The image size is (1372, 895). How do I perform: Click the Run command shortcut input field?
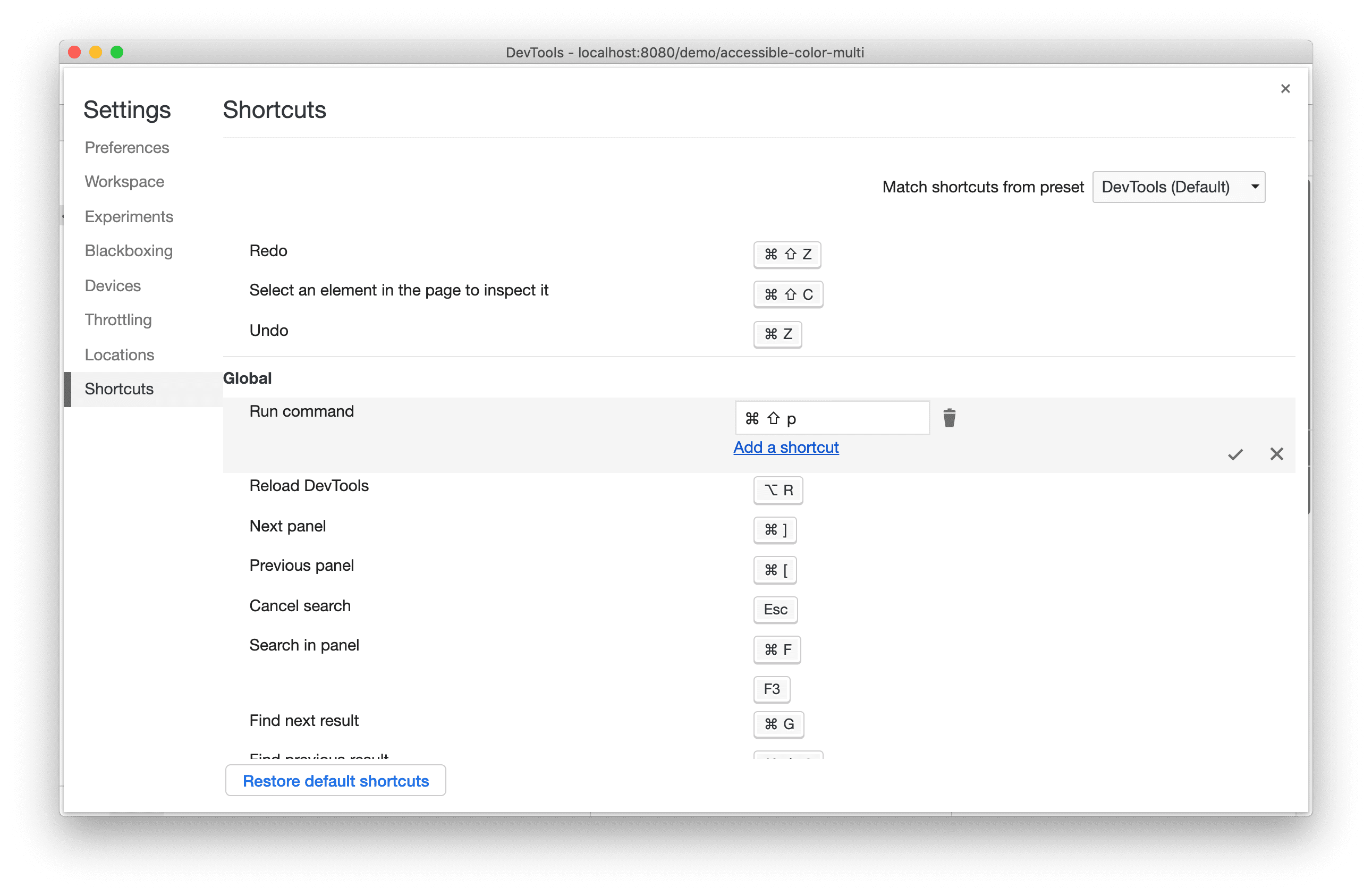click(x=830, y=418)
